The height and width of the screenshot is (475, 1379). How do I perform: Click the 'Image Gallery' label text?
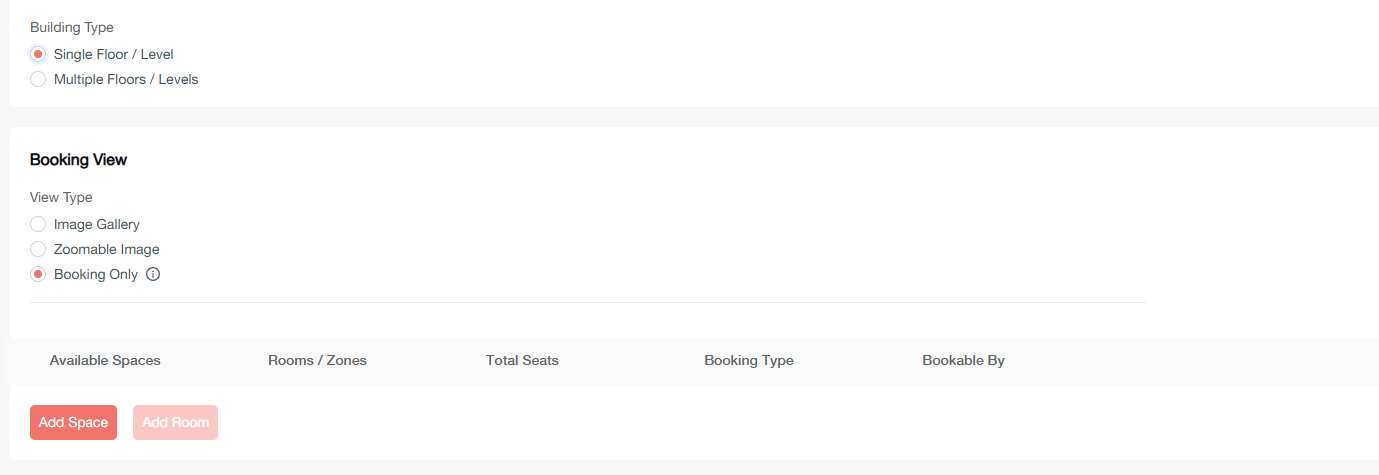[x=97, y=224]
